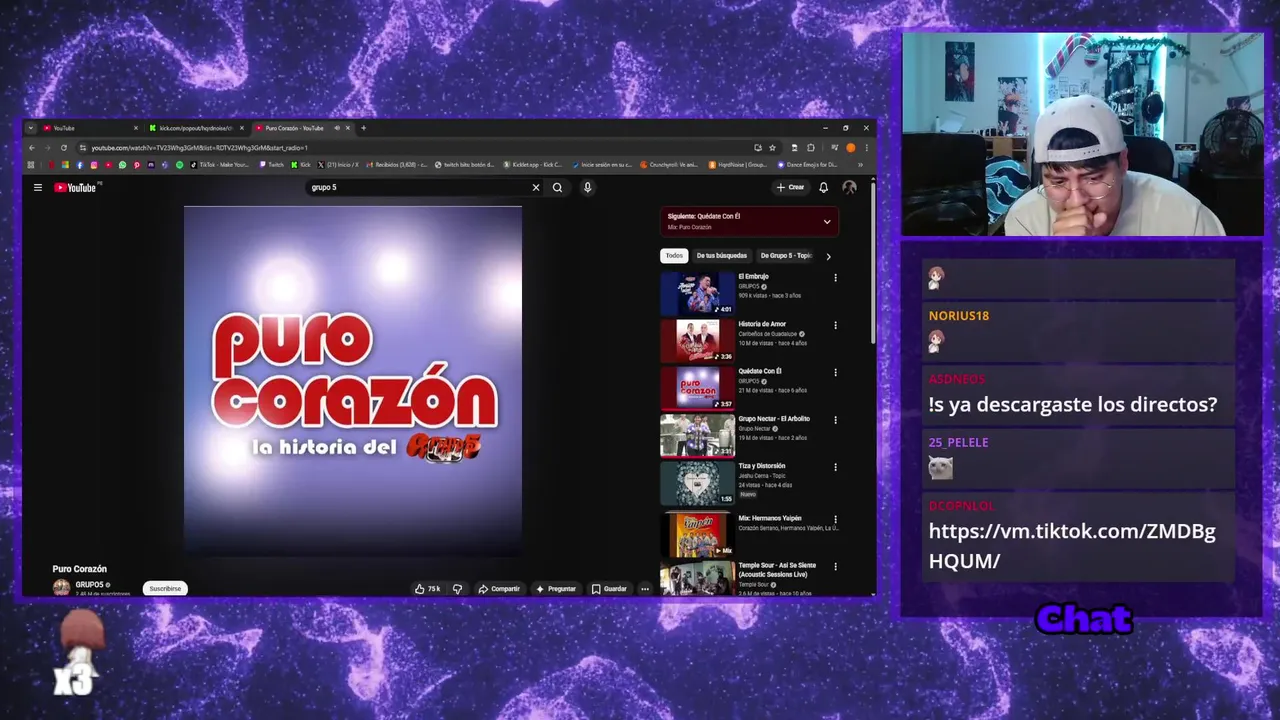Select the 'De tus búsquedas' chip
The height and width of the screenshot is (720, 1280).
722,256
